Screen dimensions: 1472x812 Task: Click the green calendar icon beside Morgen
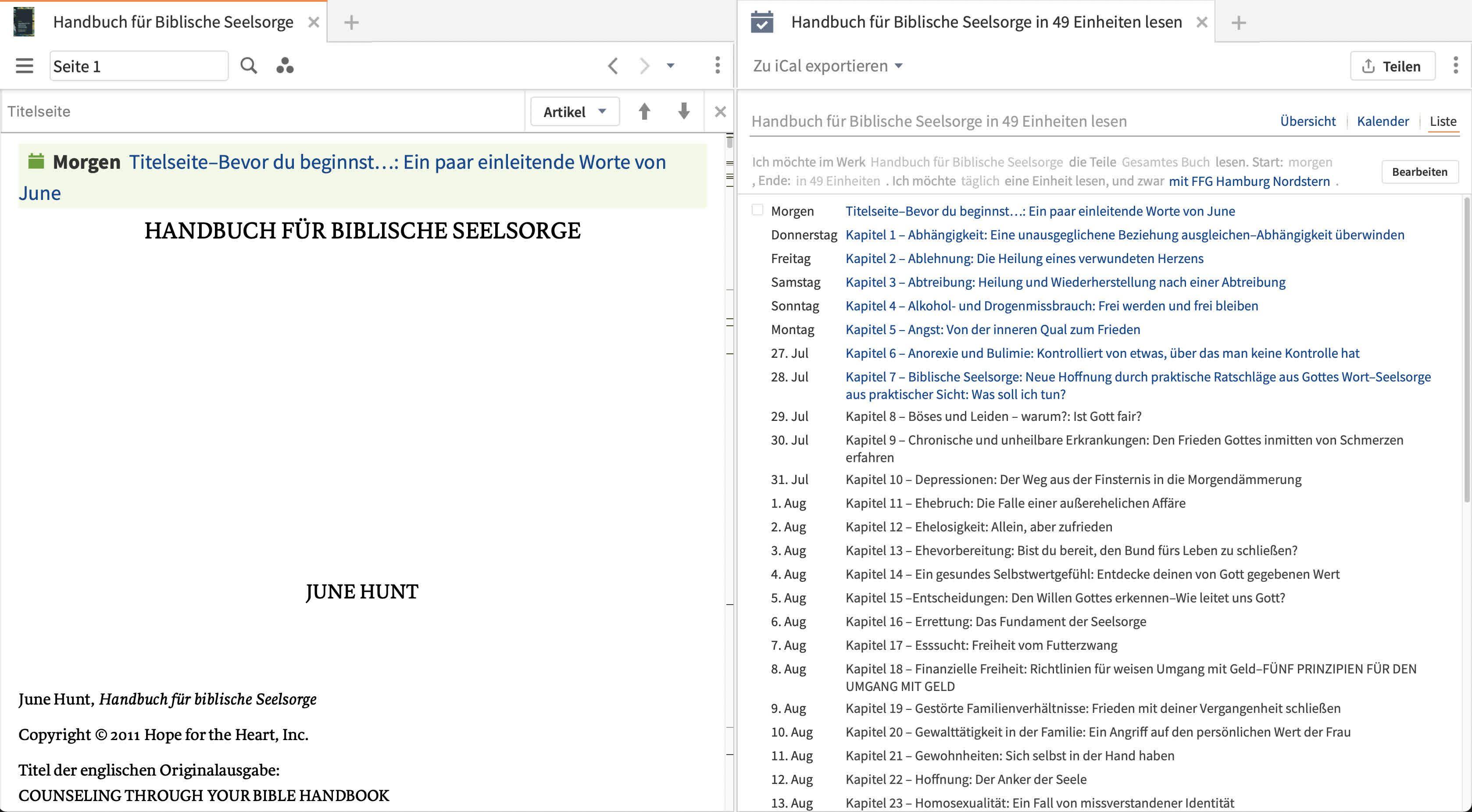tap(36, 161)
